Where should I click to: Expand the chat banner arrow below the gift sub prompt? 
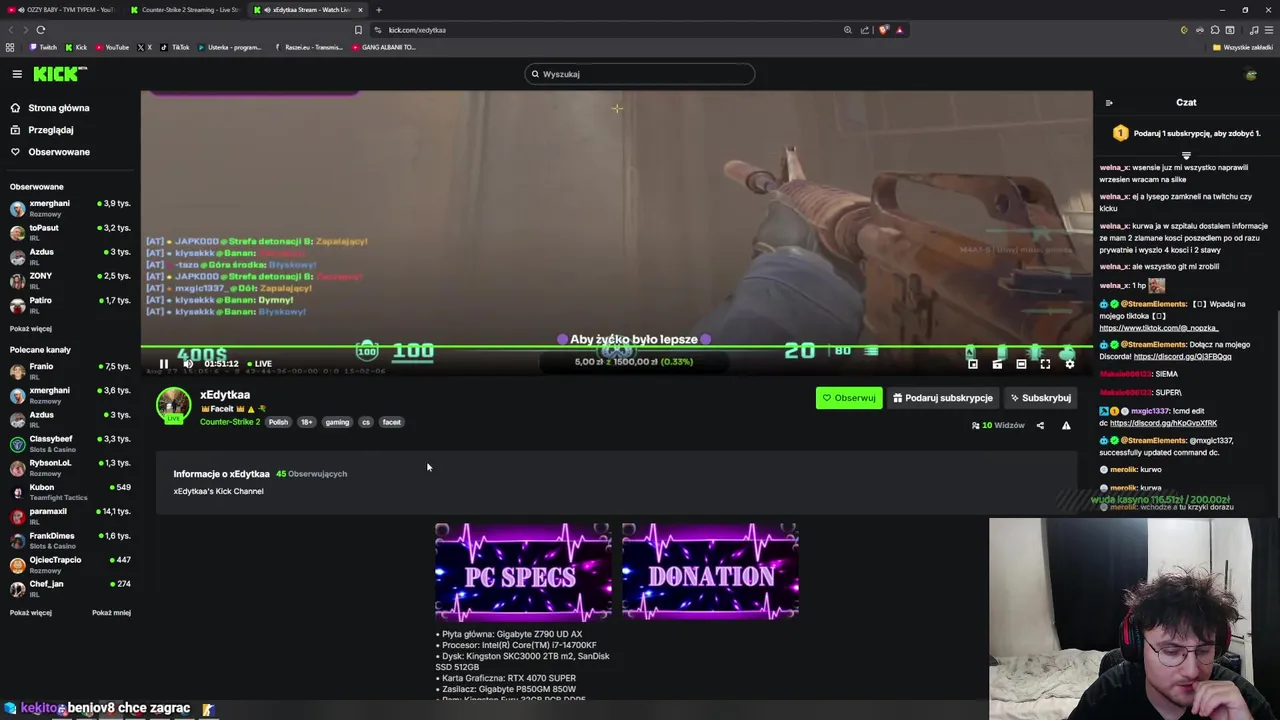coord(1186,156)
